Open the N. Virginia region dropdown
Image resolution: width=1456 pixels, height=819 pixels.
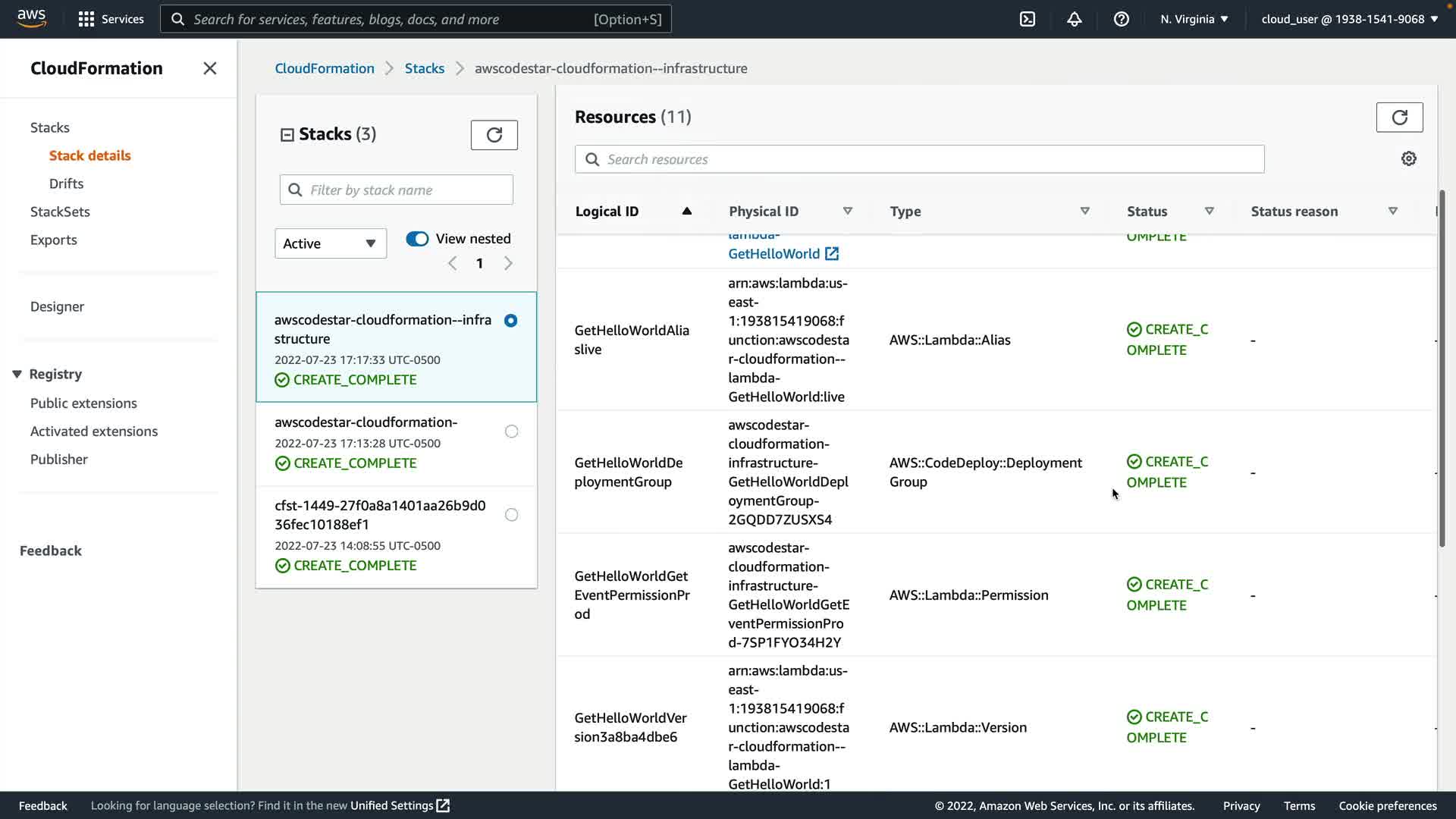1194,19
